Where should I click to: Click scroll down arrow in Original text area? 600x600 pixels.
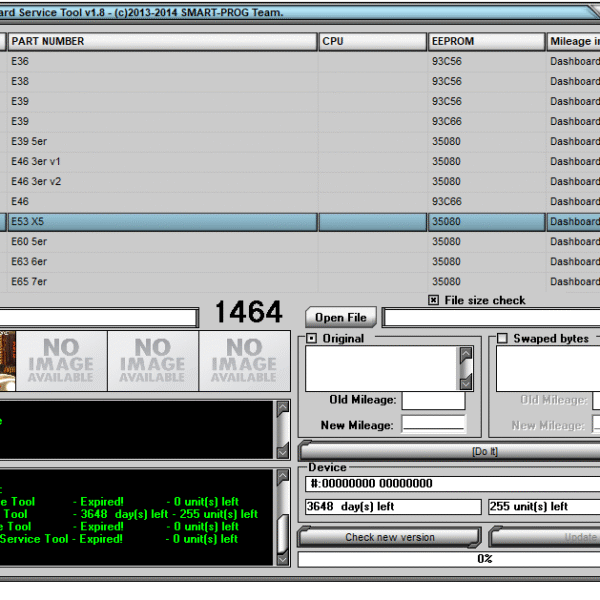[466, 383]
